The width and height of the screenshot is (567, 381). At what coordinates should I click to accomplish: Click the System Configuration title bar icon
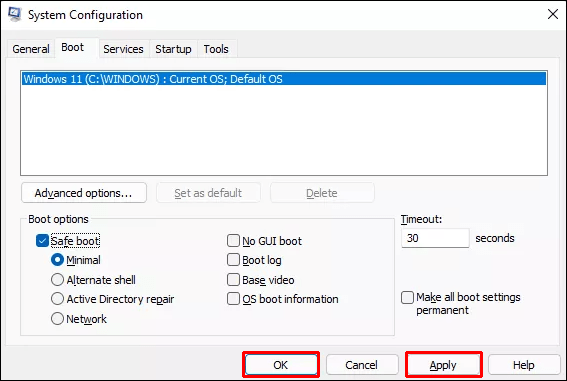click(15, 14)
